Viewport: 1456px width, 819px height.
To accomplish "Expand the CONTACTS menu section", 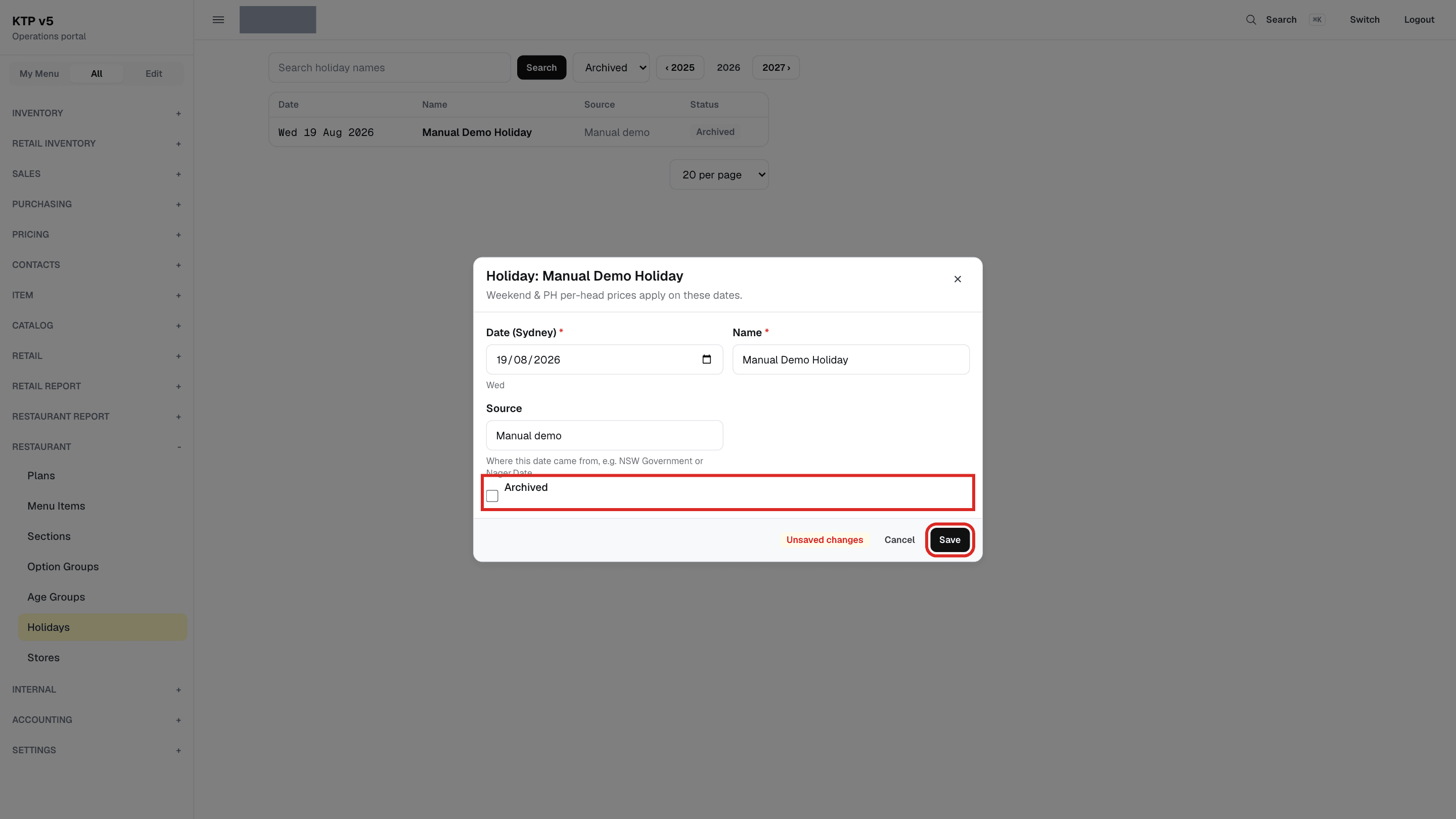I will [97, 265].
